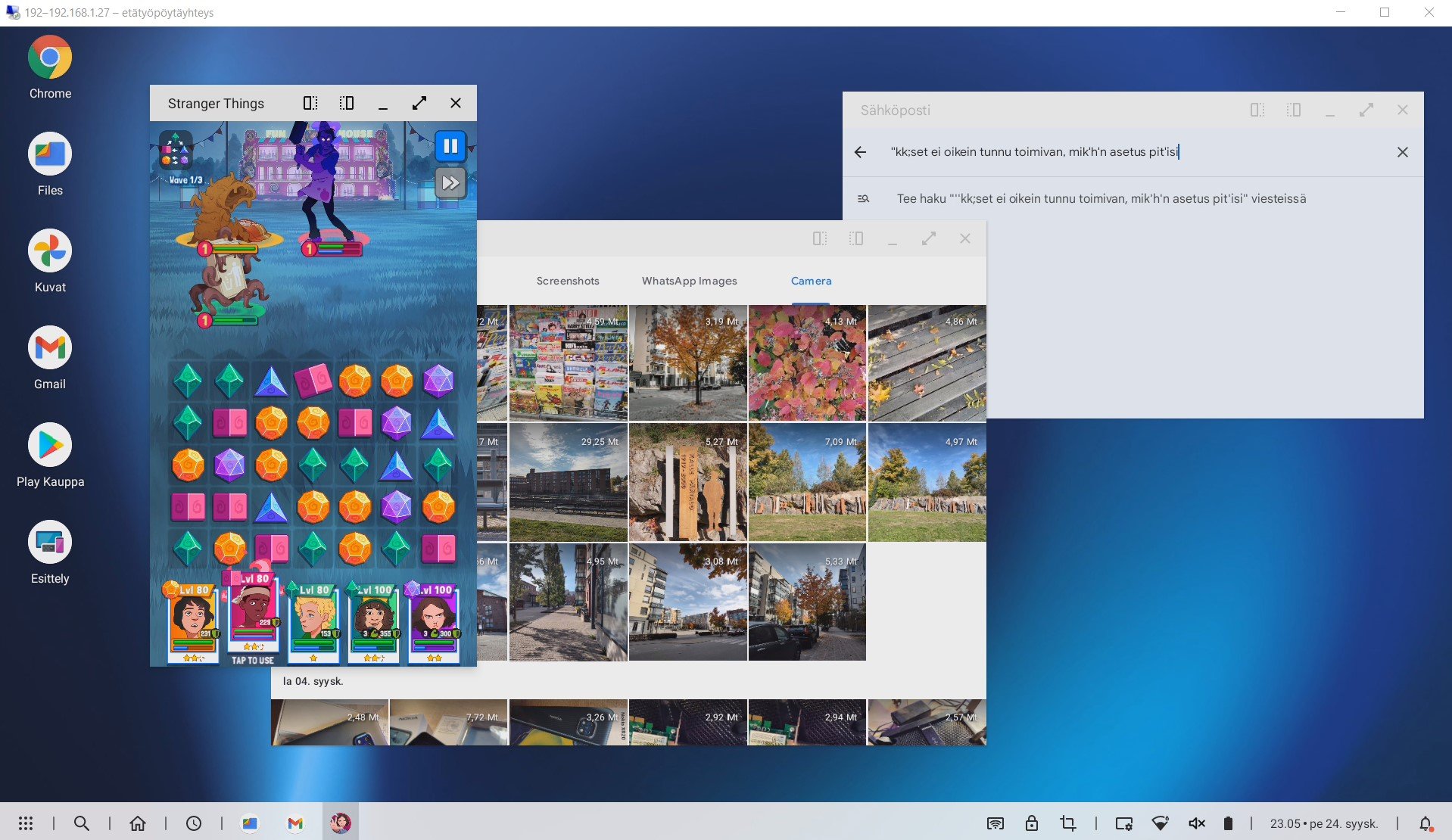Screen dimensions: 1452x840
Task: Select the first Lvl 100 hero card
Action: click(373, 623)
